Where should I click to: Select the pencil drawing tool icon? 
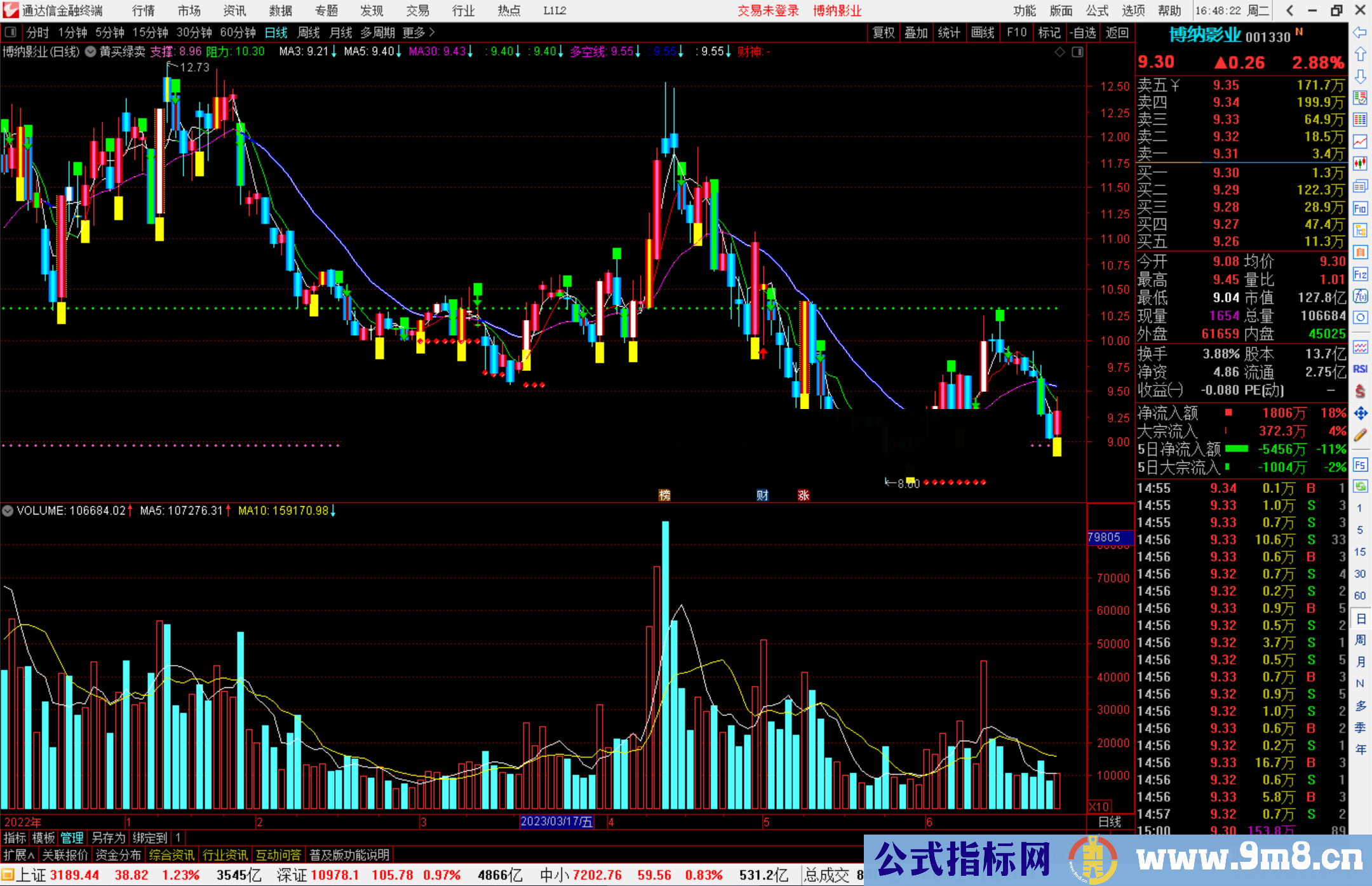coord(1360,435)
